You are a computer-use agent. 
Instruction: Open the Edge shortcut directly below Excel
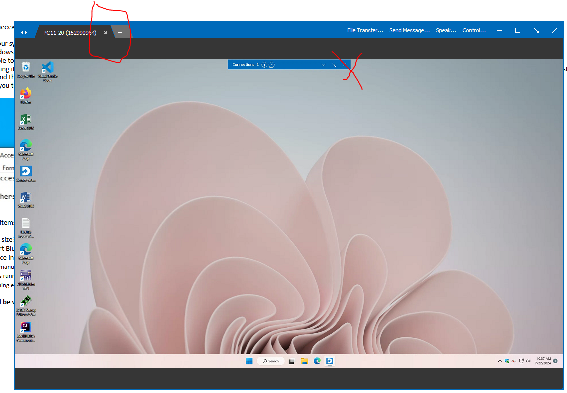click(x=26, y=149)
